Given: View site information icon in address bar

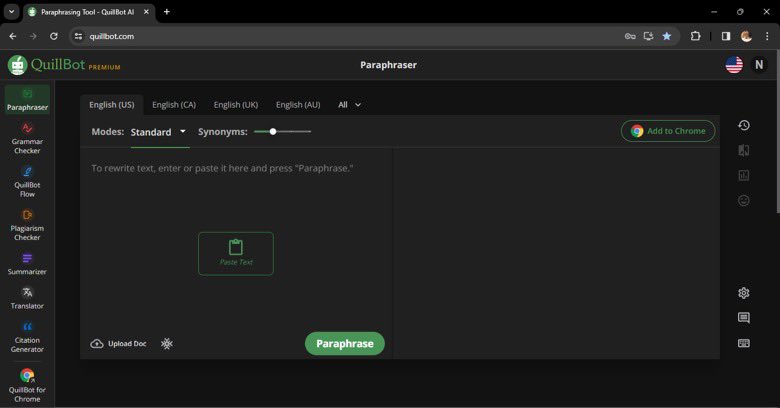Looking at the screenshot, I should (78, 36).
